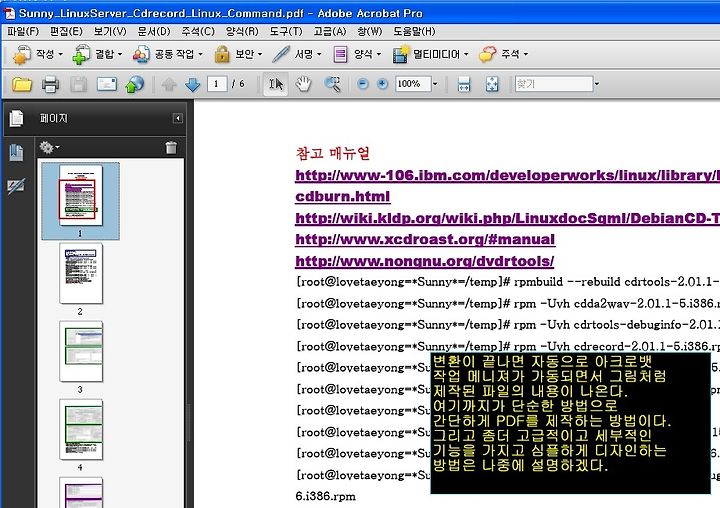
Task: Click the Email envelope icon
Action: 107,84
